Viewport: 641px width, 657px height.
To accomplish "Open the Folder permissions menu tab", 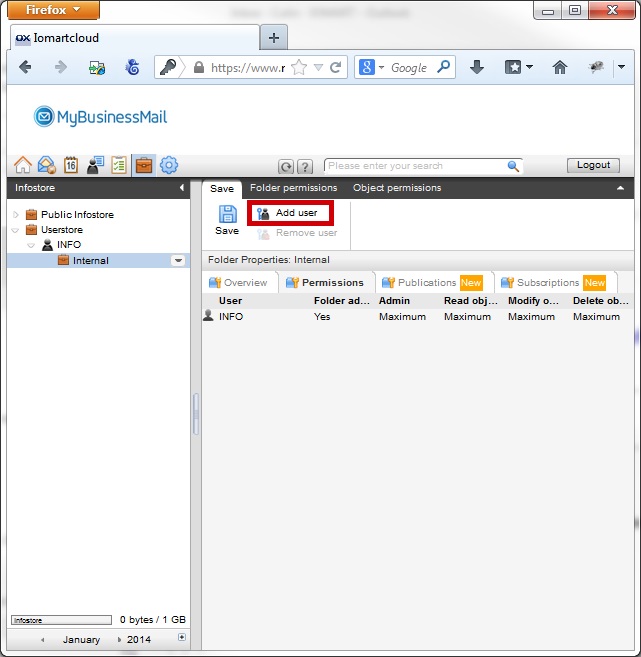I will coord(293,188).
